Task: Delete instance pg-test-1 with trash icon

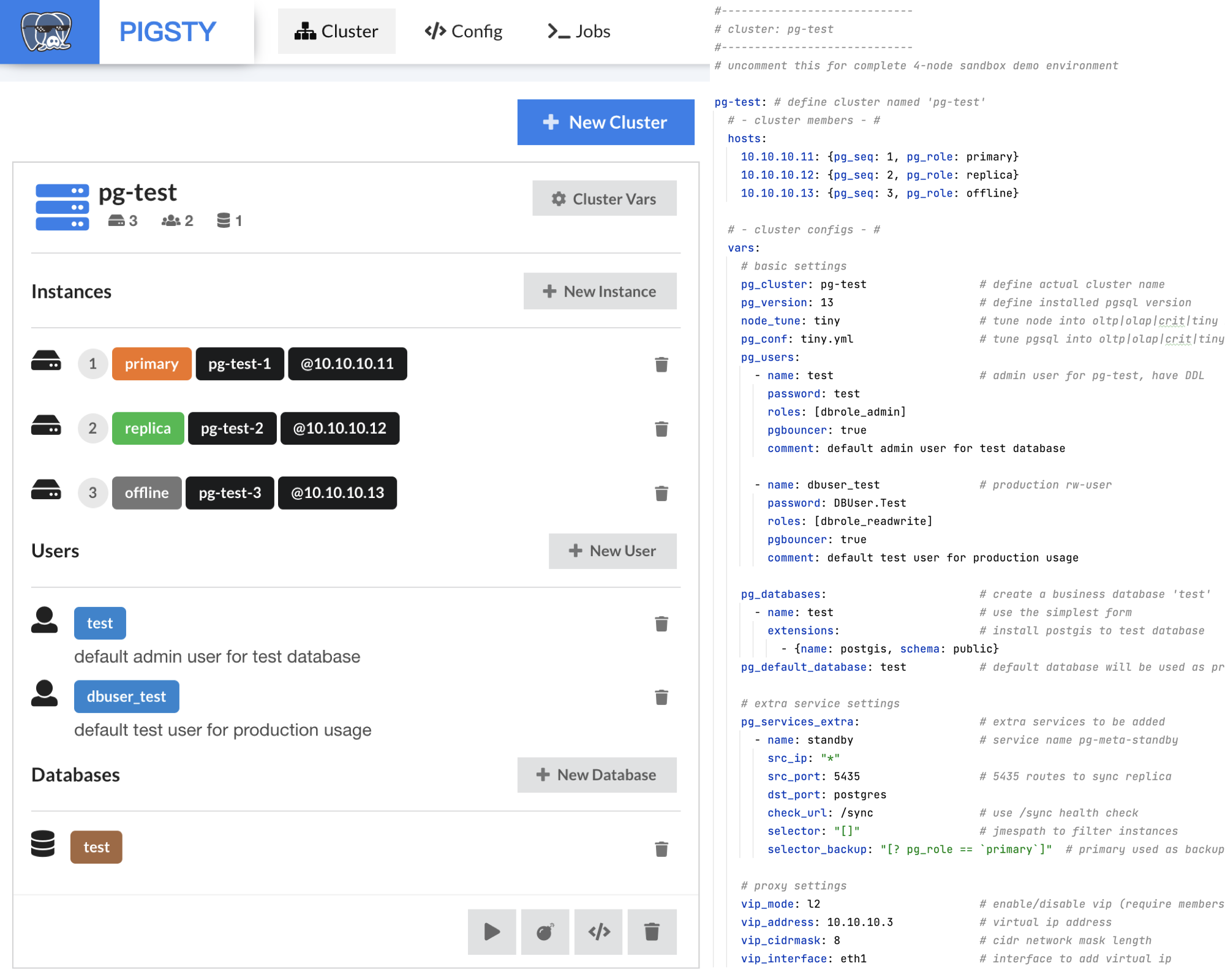Action: click(x=661, y=364)
